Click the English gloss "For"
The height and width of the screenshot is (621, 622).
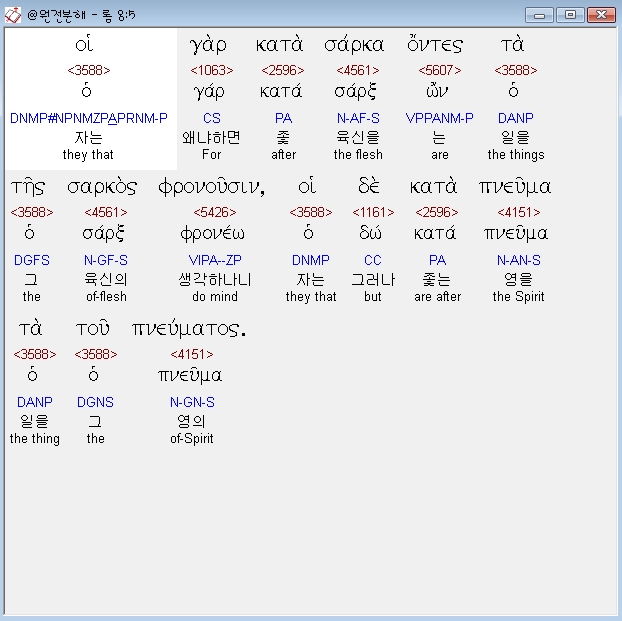coord(211,155)
